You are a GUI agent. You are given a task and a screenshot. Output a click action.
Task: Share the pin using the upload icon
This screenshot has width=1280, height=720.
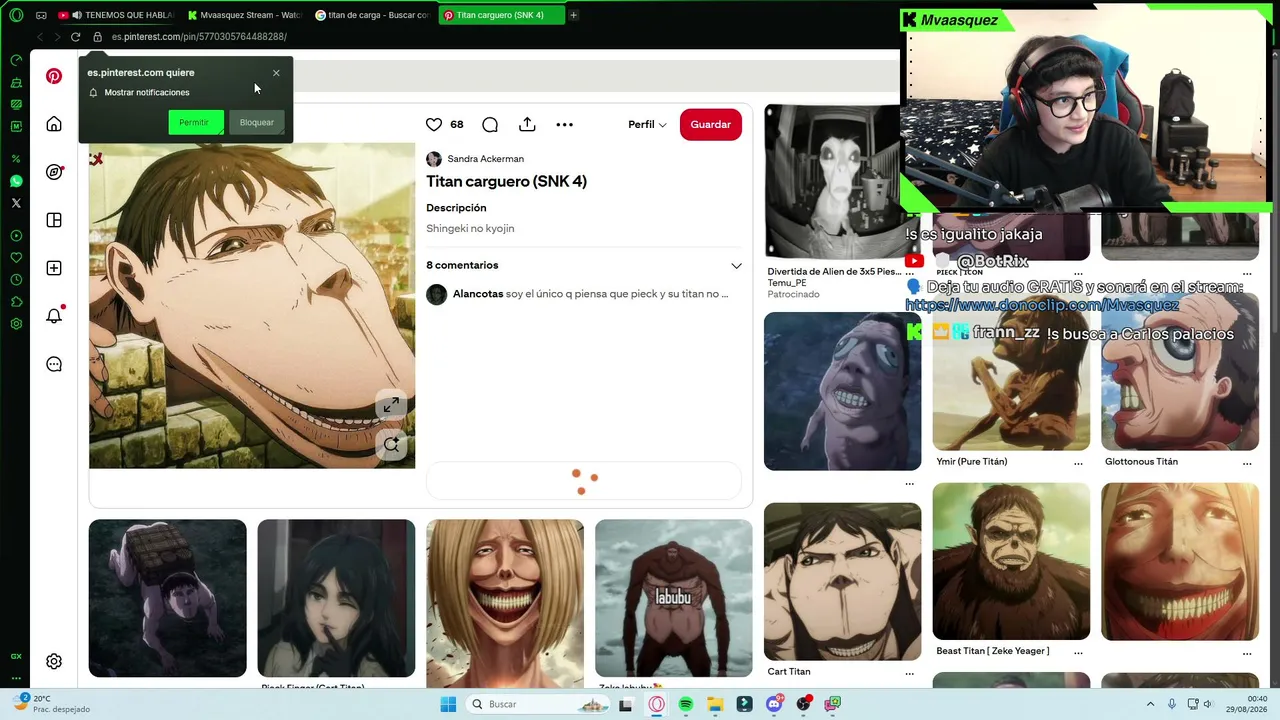tap(527, 124)
